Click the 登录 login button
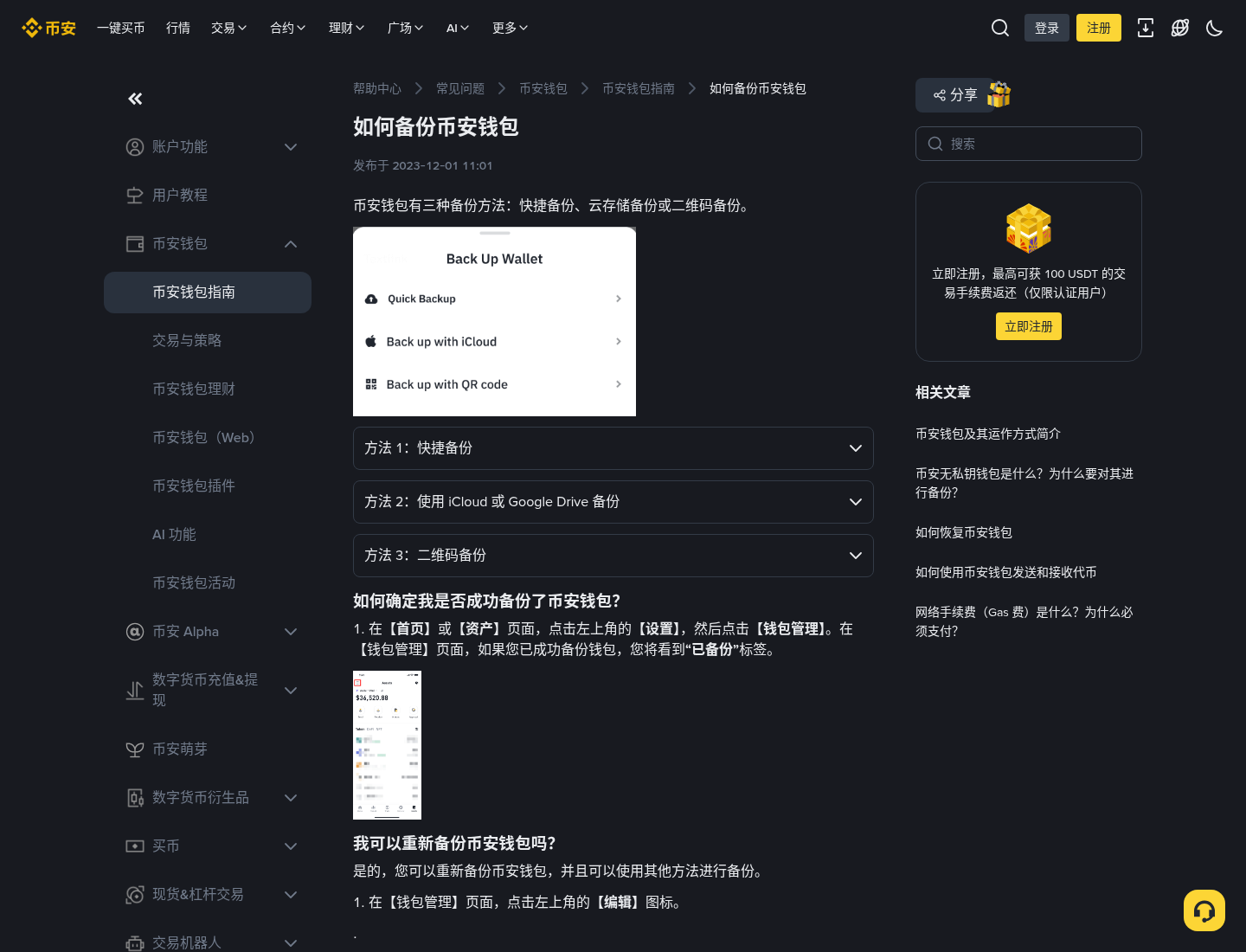The width and height of the screenshot is (1246, 952). [1047, 28]
